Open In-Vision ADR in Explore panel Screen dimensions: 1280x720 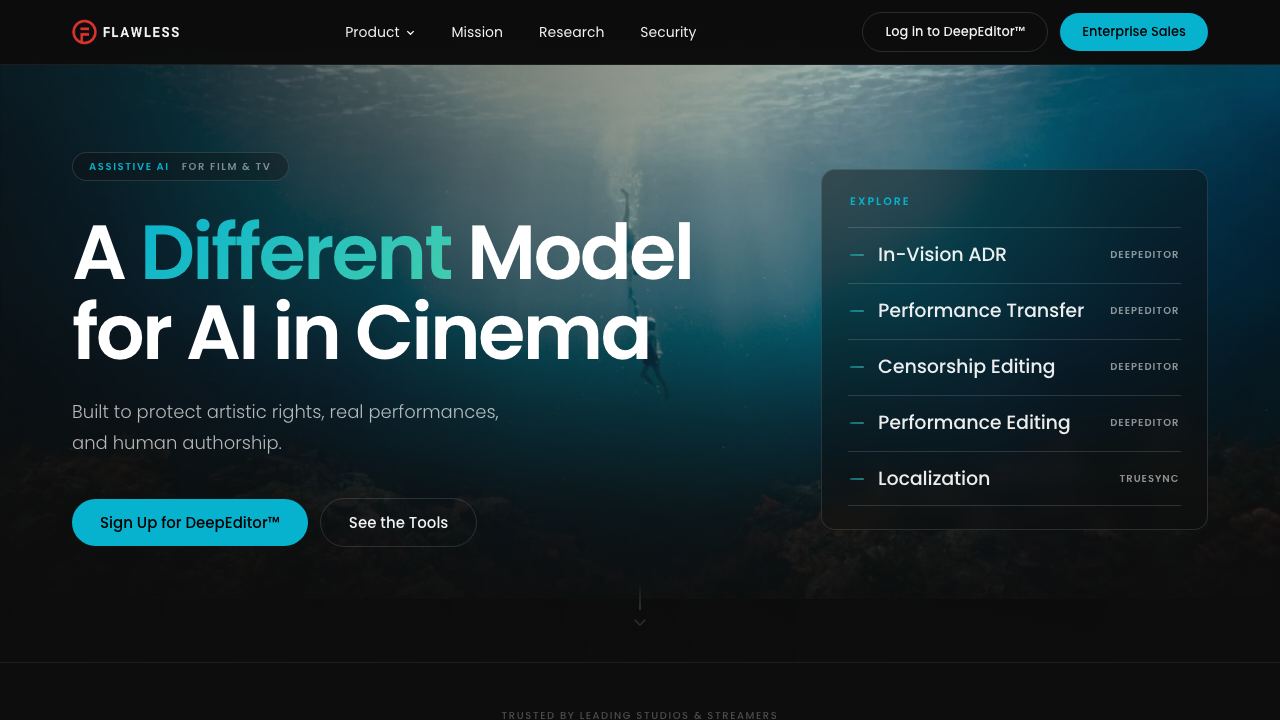1014,255
